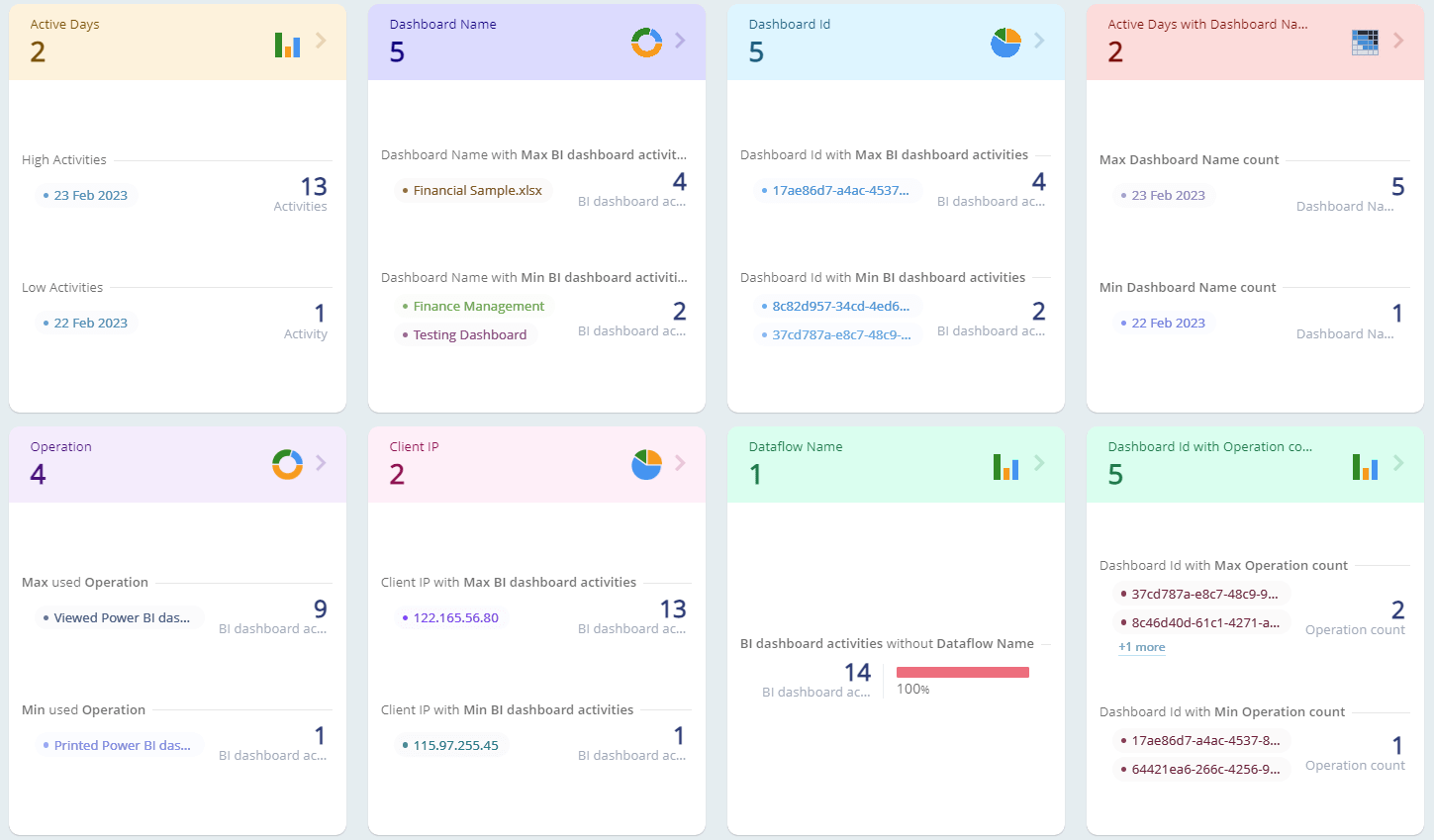
Task: Select the 23 Feb 2023 tag under High Activities
Action: pyautogui.click(x=87, y=195)
